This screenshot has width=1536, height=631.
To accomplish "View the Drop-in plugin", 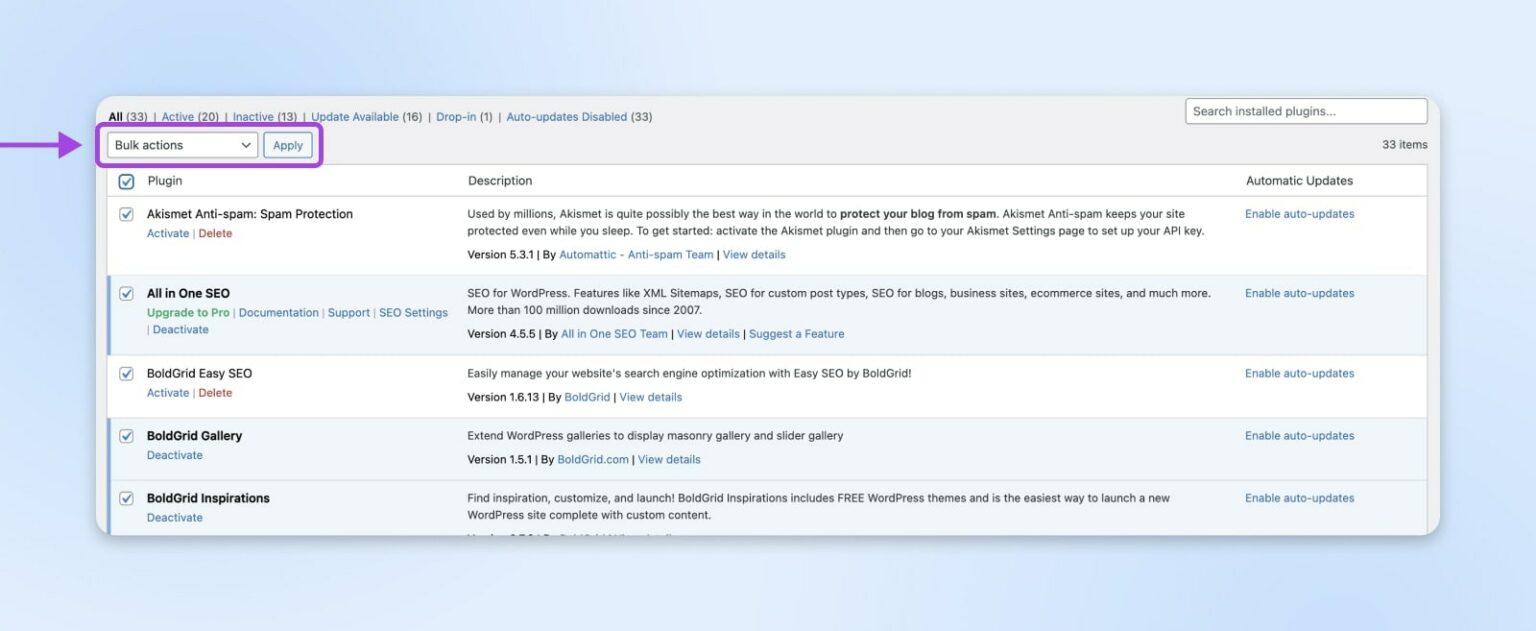I will (458, 116).
